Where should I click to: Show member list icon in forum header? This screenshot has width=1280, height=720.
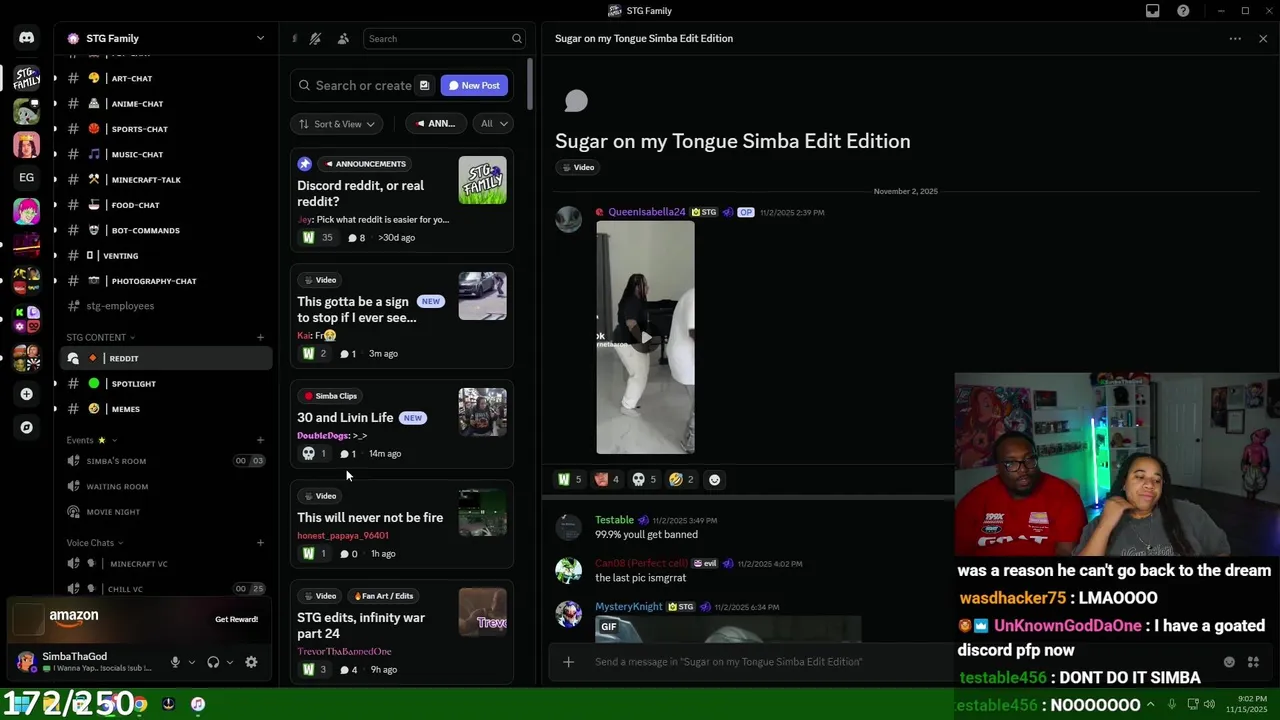coord(343,39)
